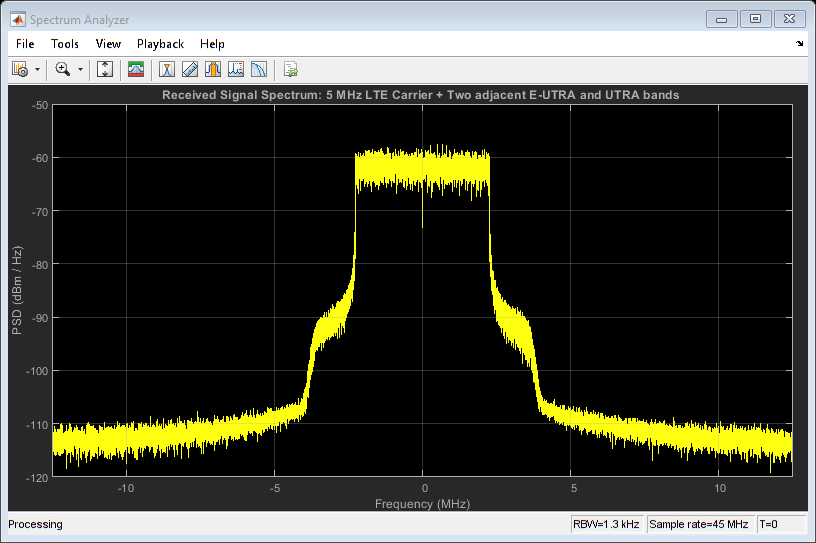The image size is (816, 543).
Task: Click the copy display snapshot icon
Action: tap(290, 69)
